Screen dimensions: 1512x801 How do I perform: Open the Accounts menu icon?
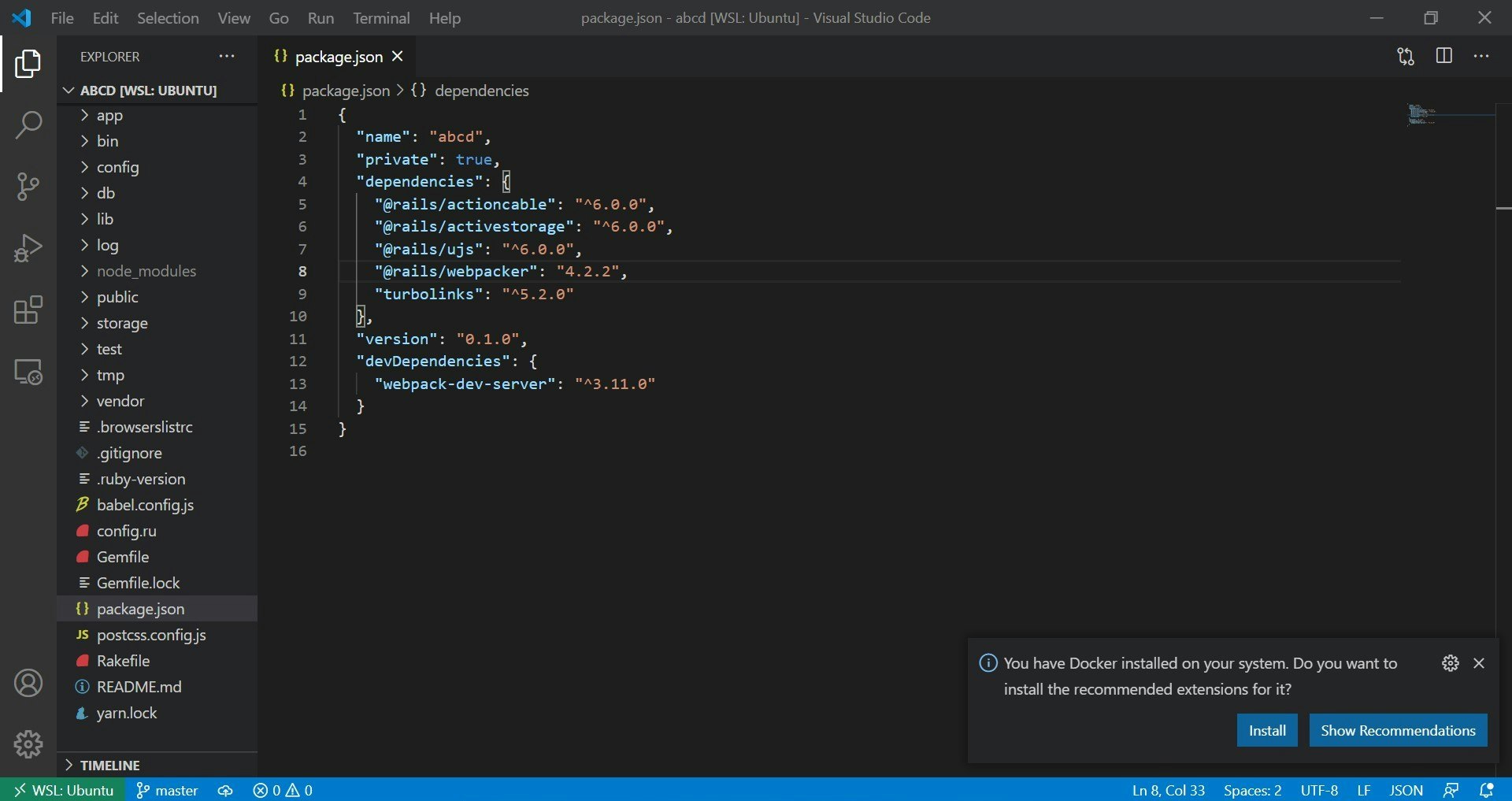pos(28,683)
